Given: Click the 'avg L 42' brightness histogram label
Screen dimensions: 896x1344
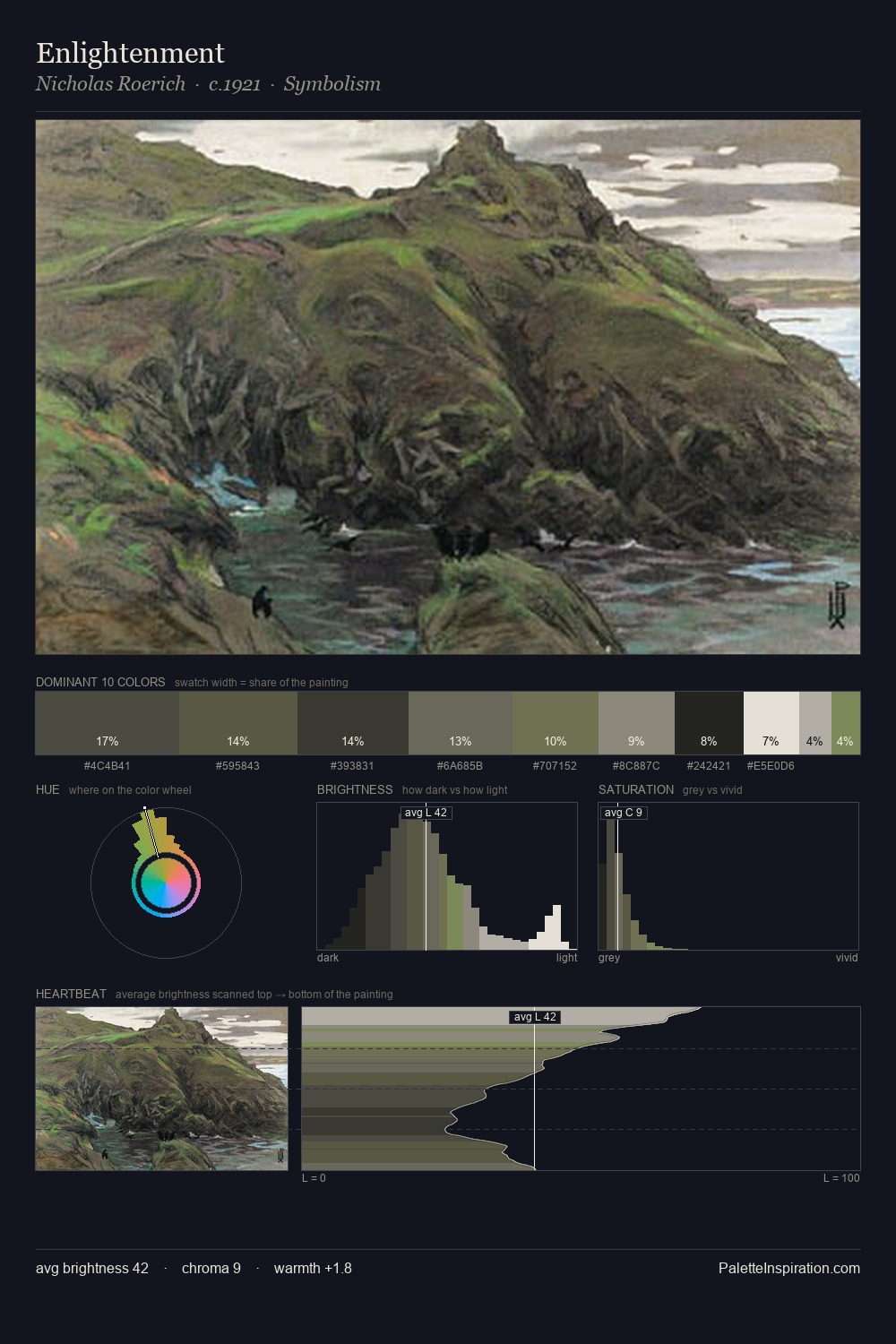Looking at the screenshot, I should [426, 813].
